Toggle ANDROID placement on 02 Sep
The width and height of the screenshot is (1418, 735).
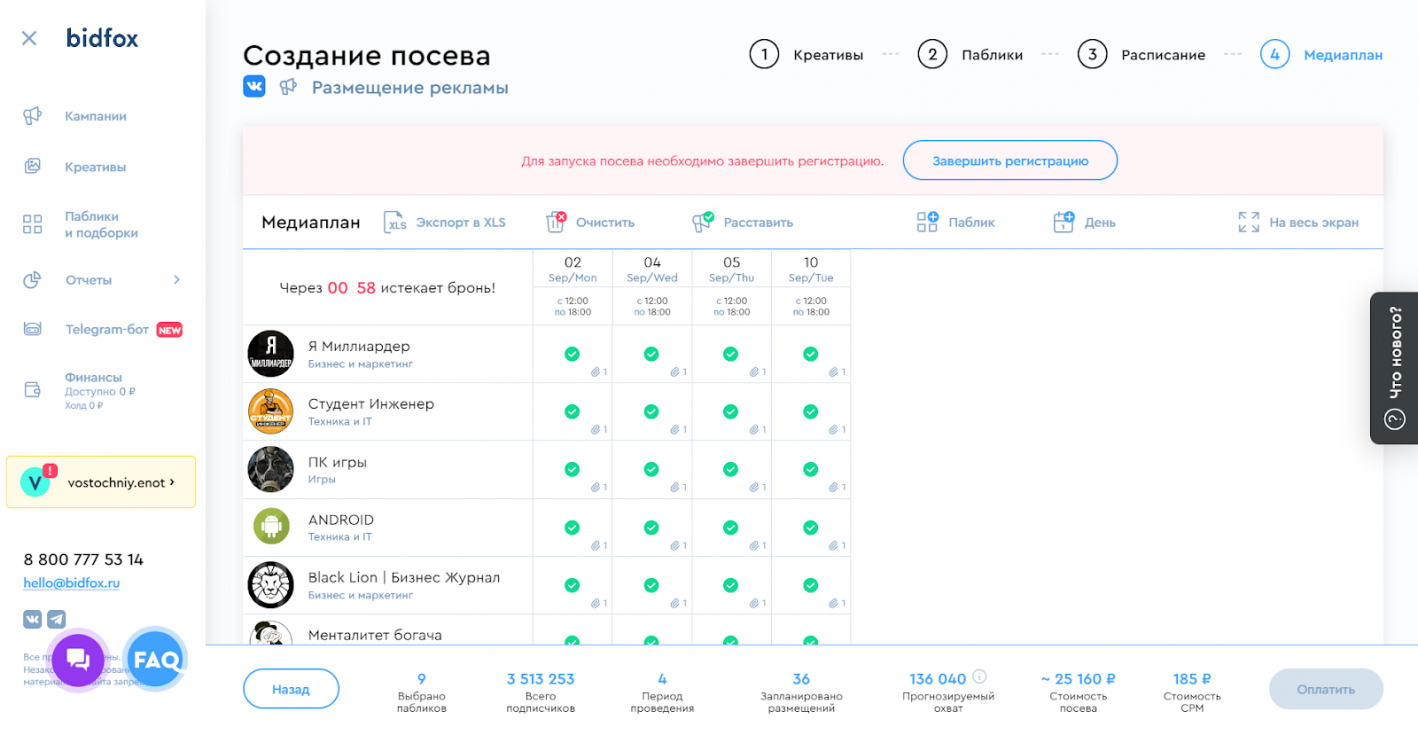[x=572, y=527]
